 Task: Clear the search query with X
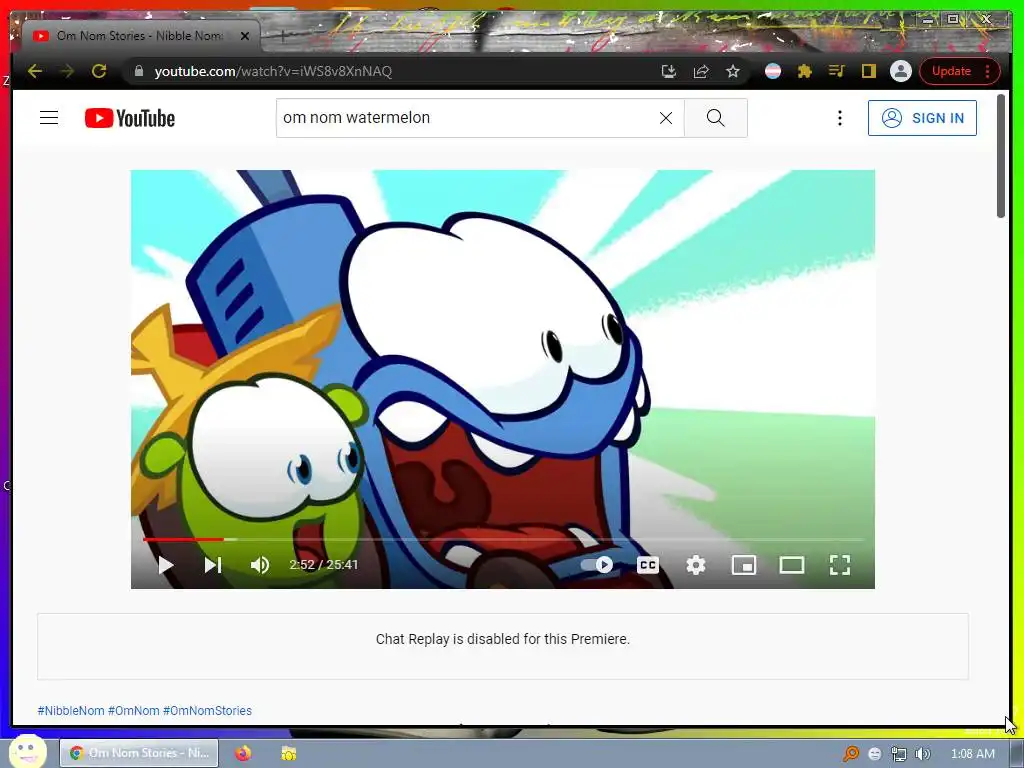pos(665,118)
